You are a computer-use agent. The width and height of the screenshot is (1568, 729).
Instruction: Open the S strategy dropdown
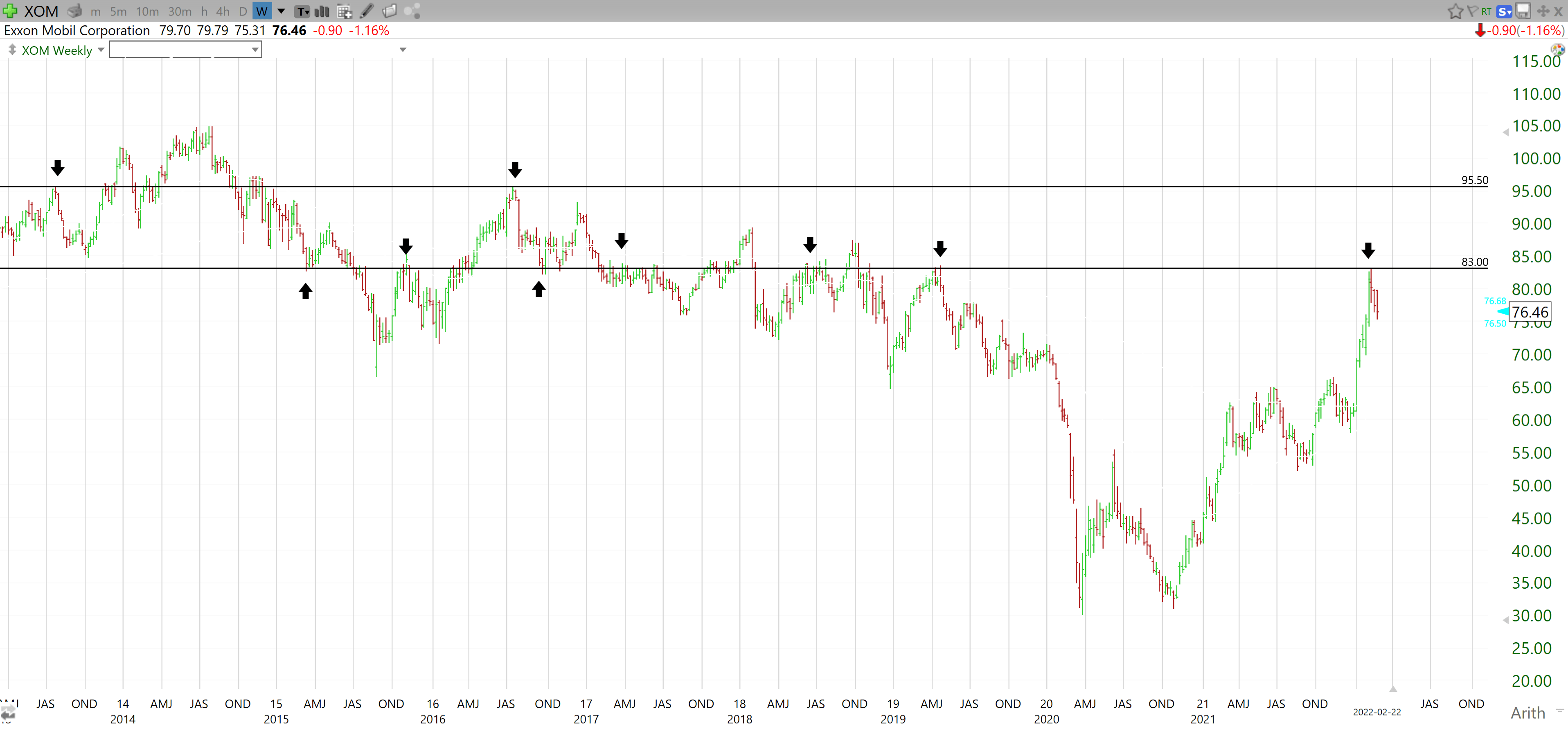tap(1503, 11)
